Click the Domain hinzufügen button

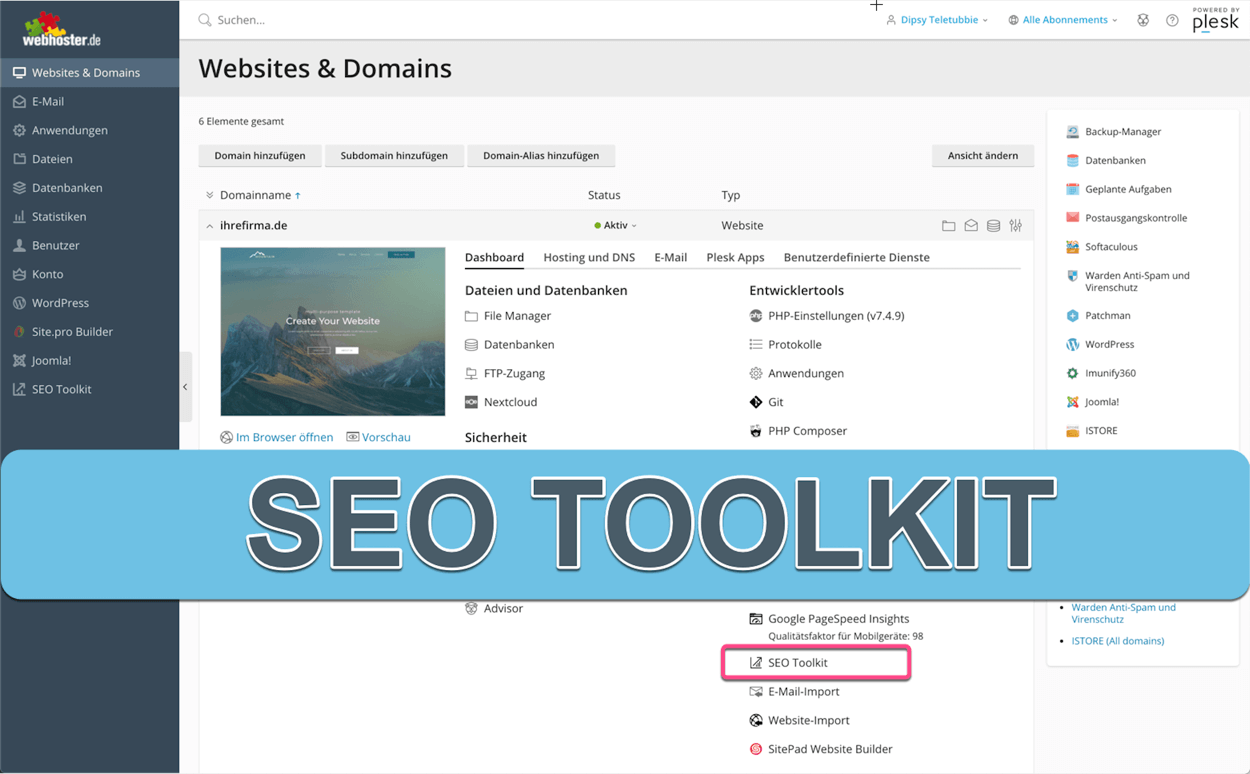[260, 155]
